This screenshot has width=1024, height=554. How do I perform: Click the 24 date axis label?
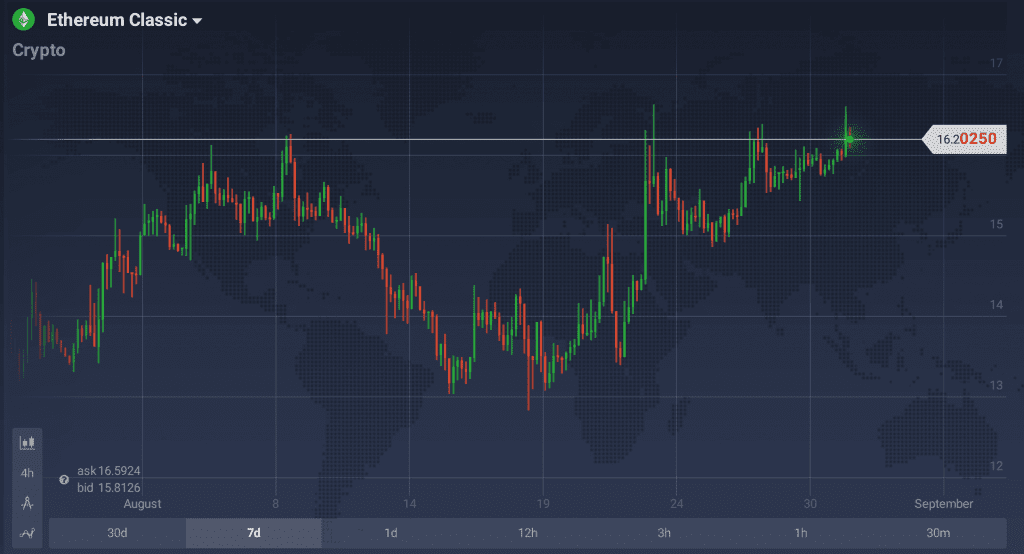(677, 504)
